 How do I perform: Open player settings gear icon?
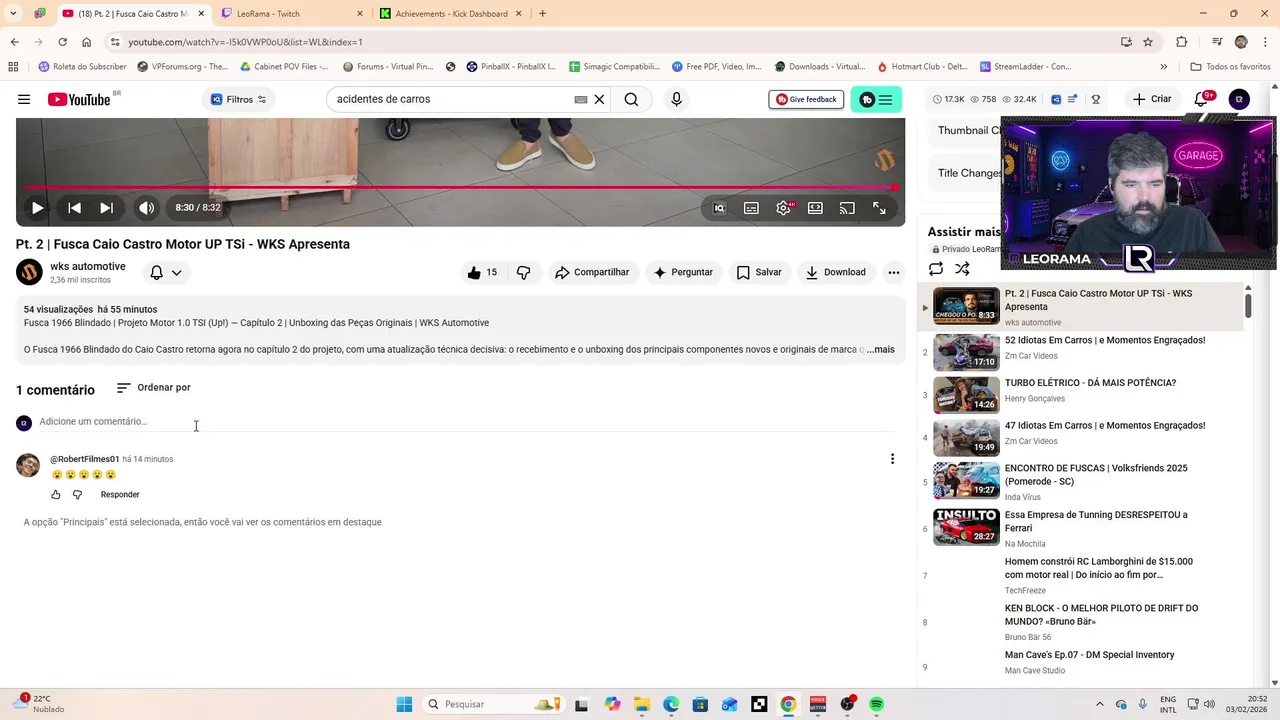coord(784,208)
